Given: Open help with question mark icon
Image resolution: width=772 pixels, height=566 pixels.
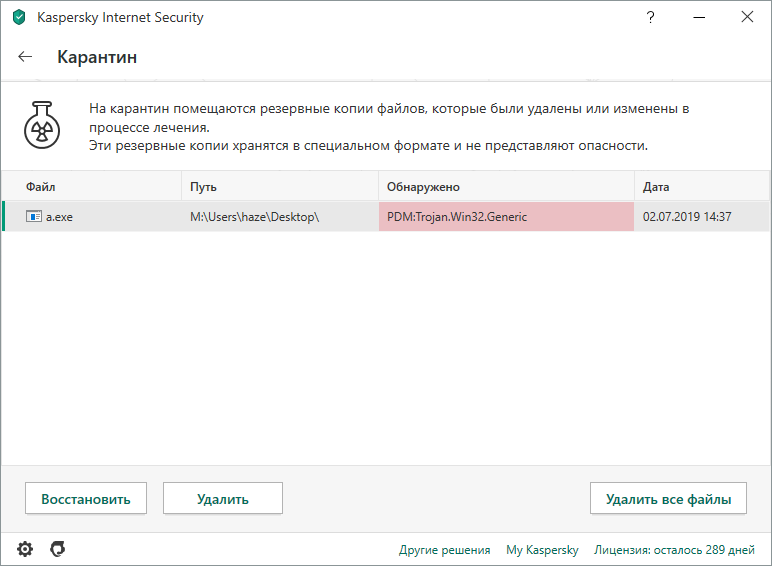Looking at the screenshot, I should pos(651,17).
